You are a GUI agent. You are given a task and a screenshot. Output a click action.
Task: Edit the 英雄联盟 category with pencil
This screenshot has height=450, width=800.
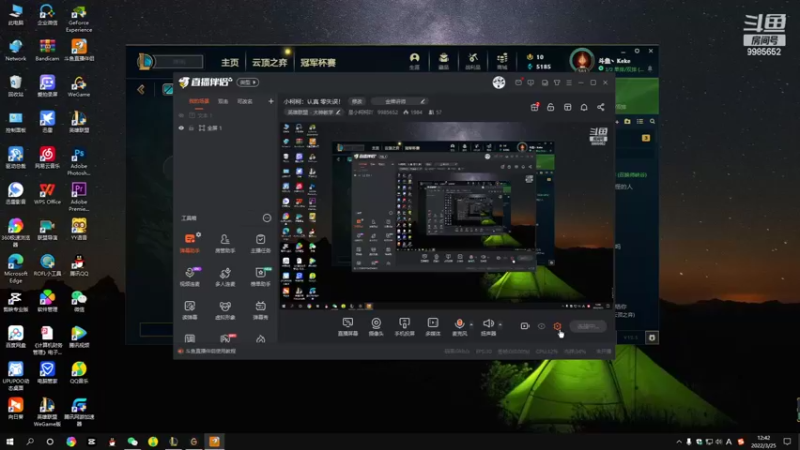point(338,112)
